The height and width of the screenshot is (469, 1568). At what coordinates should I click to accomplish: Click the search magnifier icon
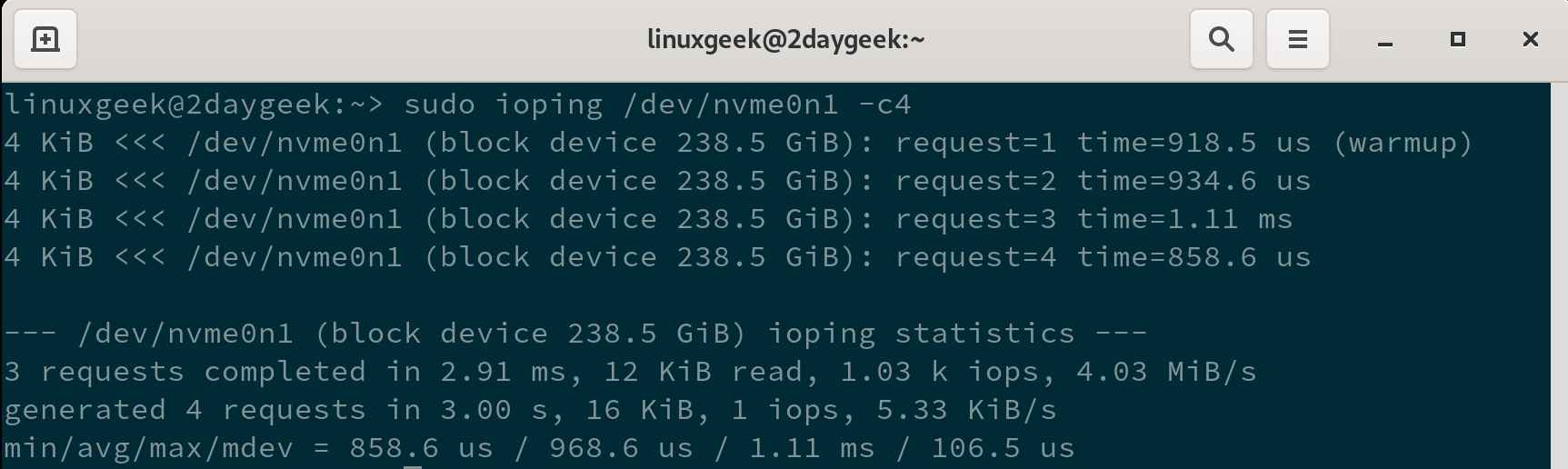pyautogui.click(x=1221, y=39)
